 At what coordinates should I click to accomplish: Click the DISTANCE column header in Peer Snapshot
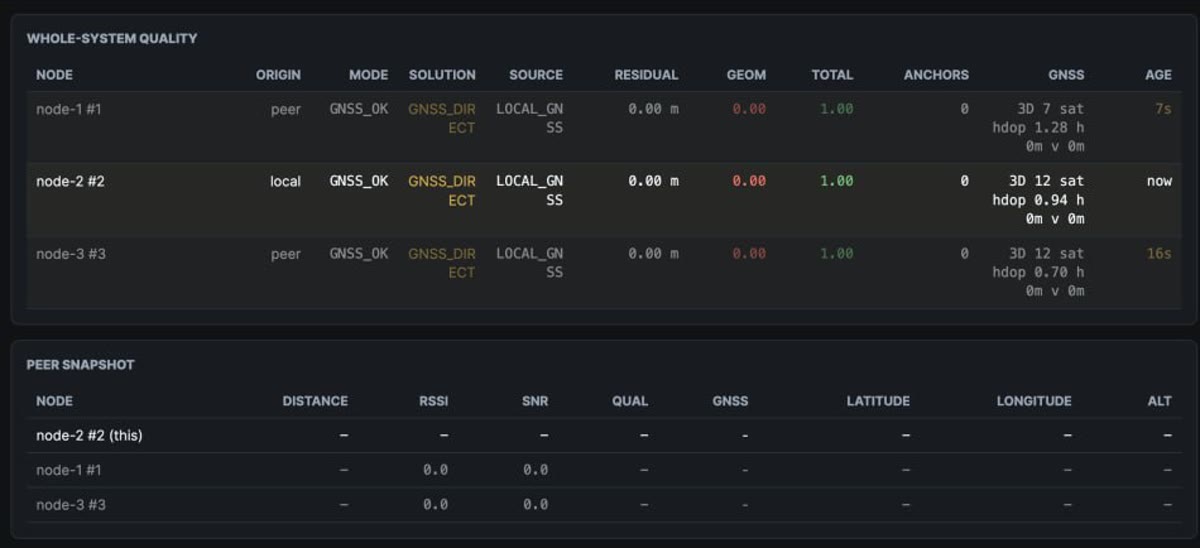[x=315, y=401]
